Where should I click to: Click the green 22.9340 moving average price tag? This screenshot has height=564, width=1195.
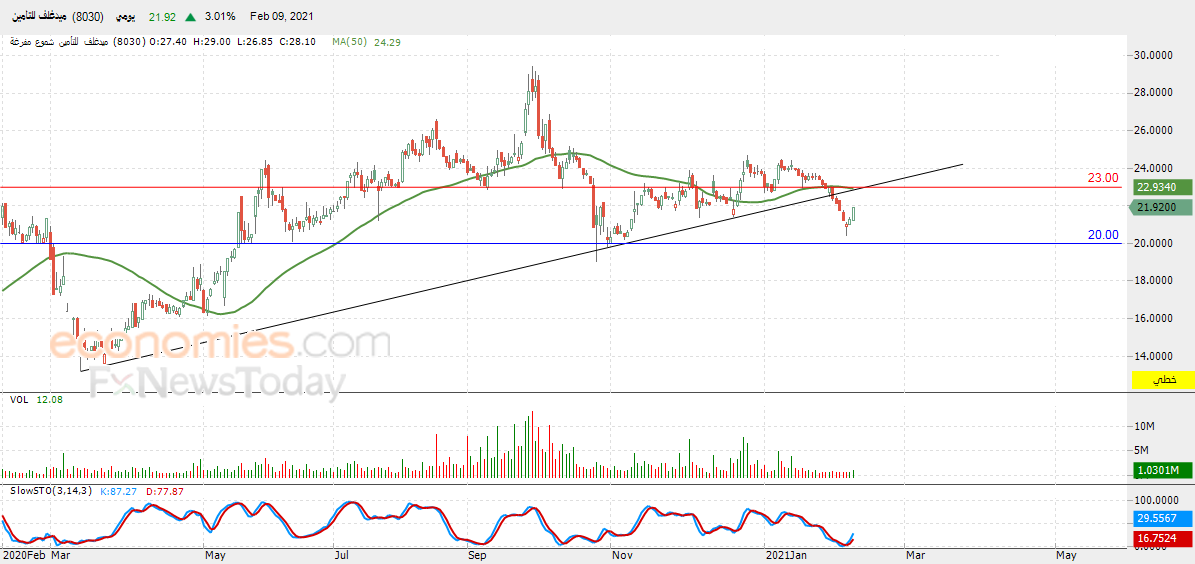1162,187
